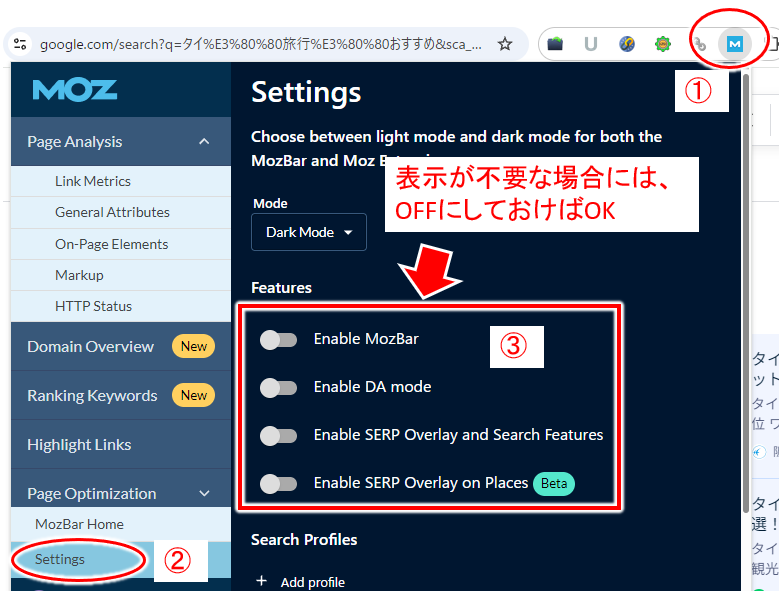Click the Search Profiles heading
The image size is (779, 611).
click(304, 539)
